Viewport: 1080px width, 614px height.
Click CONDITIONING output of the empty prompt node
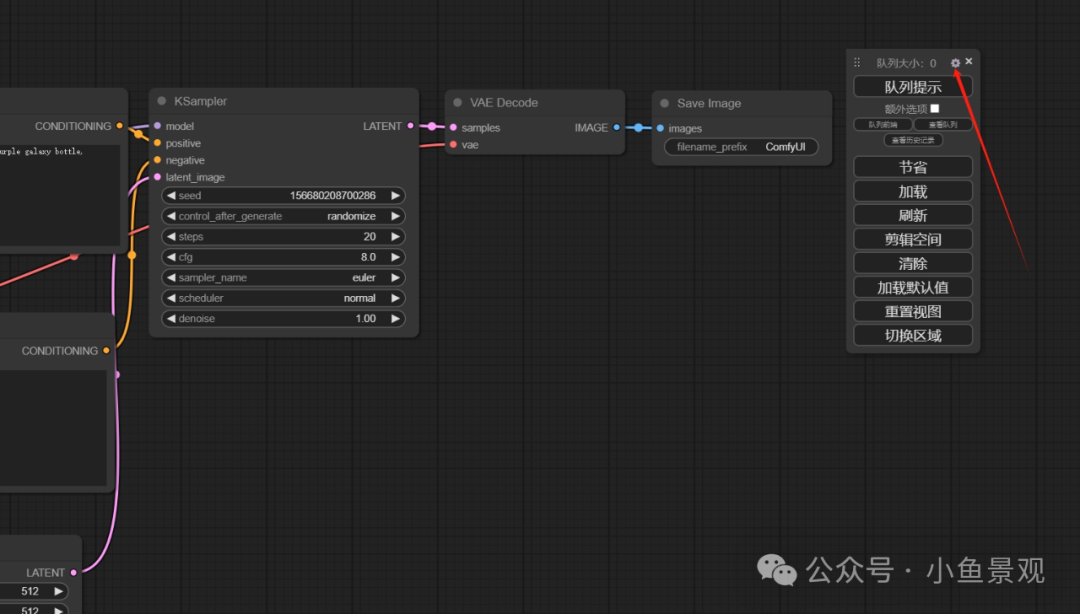[x=106, y=350]
